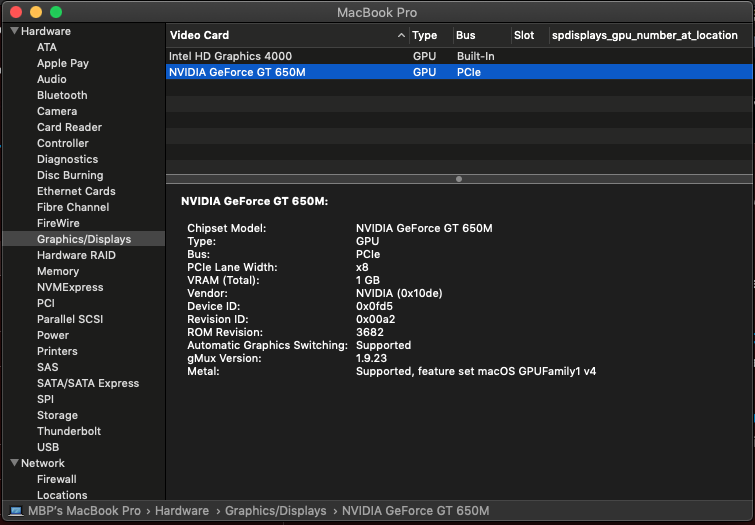
Task: Click Revision ID value 0x00a2
Action: tap(376, 319)
